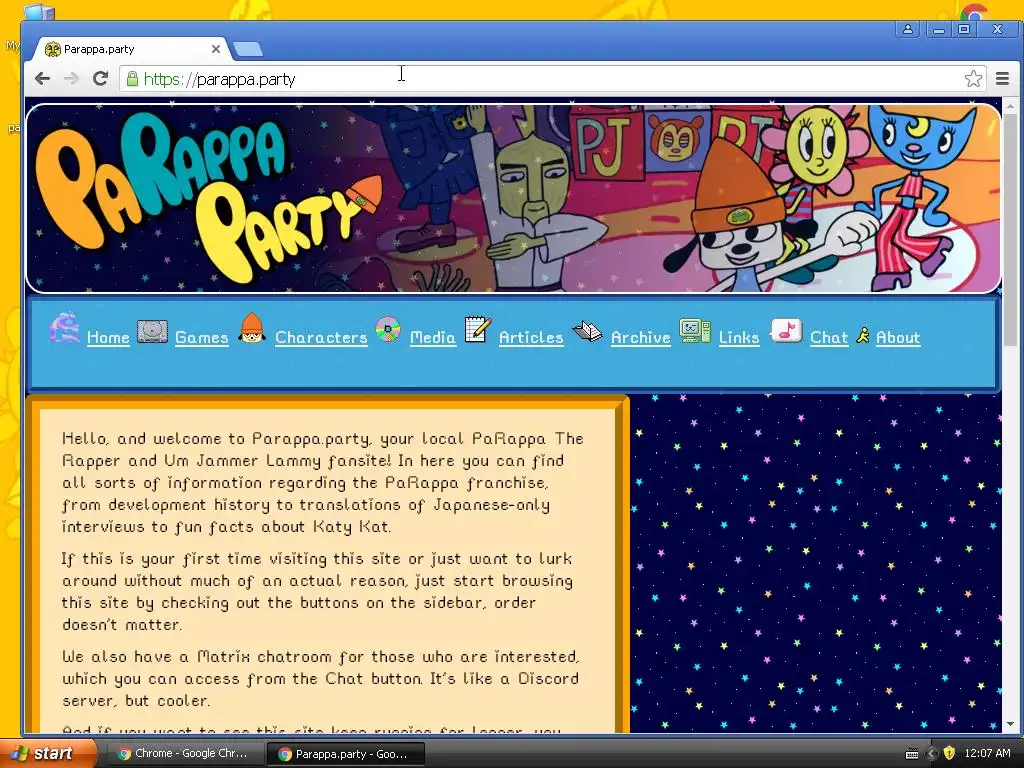Viewport: 1024px width, 768px height.
Task: Open the Chrome user profile button
Action: [x=908, y=29]
